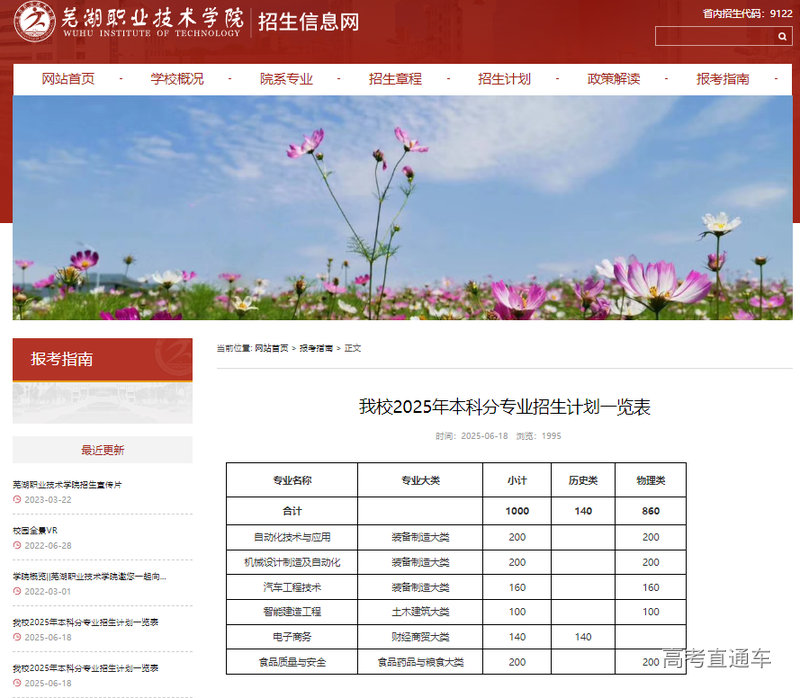Navigate to 招生计划 in the top menu

pyautogui.click(x=504, y=79)
